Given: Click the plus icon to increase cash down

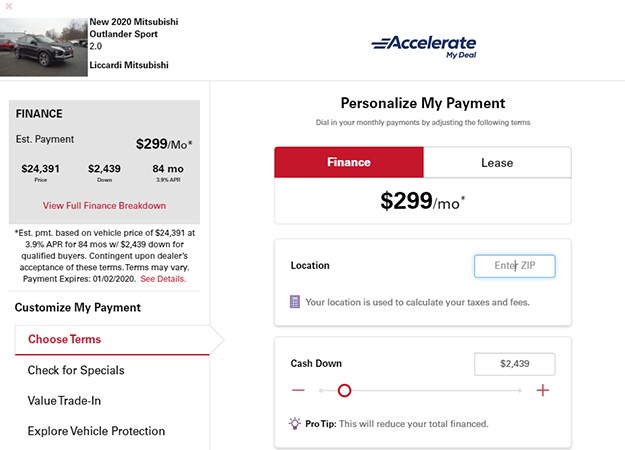Looking at the screenshot, I should coord(542,390).
